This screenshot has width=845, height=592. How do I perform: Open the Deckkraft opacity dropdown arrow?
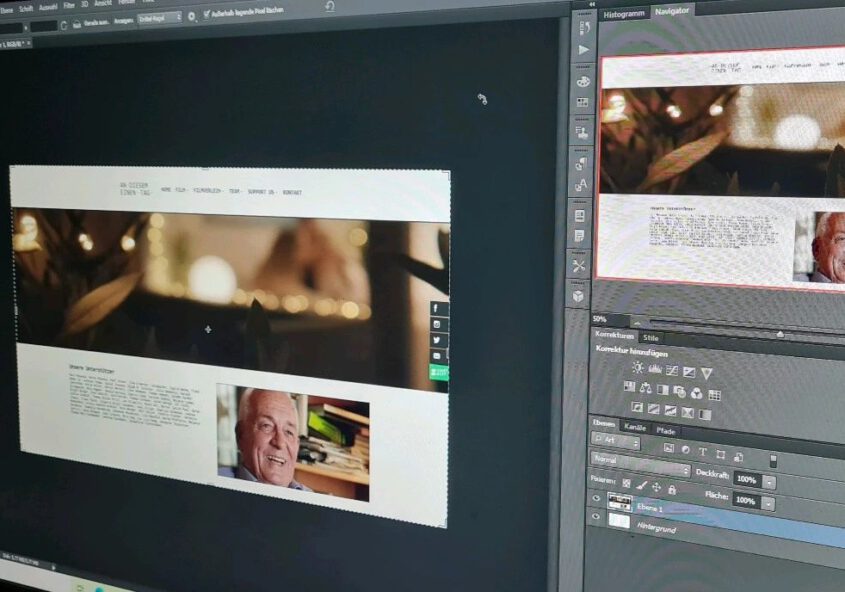point(769,481)
